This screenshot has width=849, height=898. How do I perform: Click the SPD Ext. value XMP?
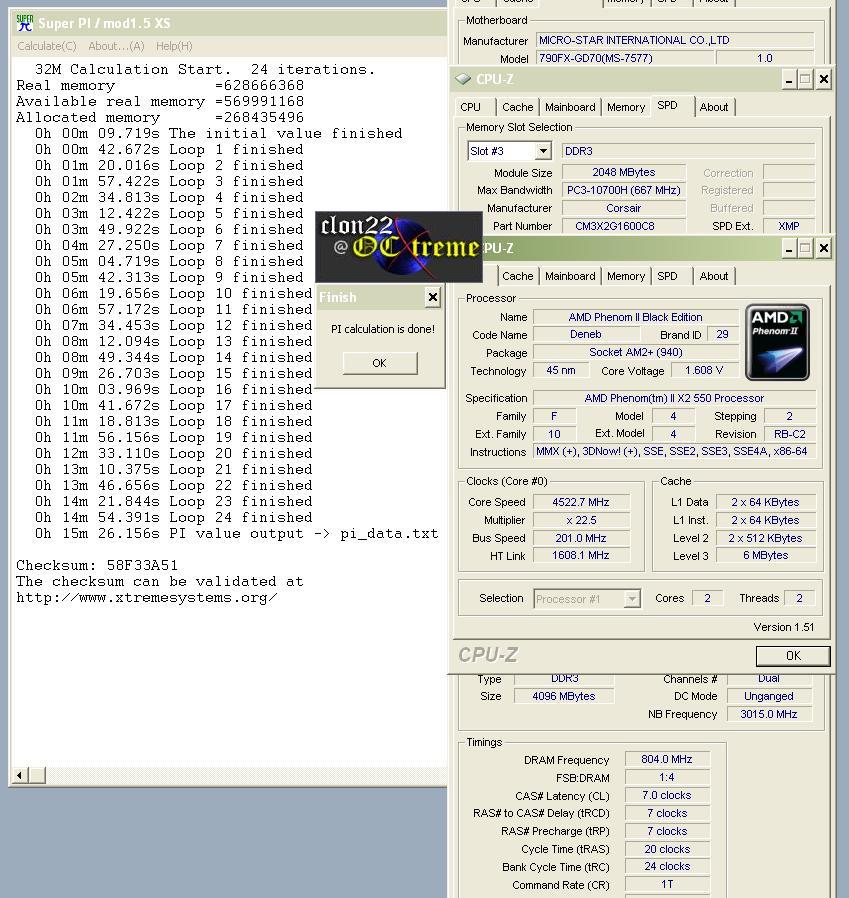(x=789, y=226)
